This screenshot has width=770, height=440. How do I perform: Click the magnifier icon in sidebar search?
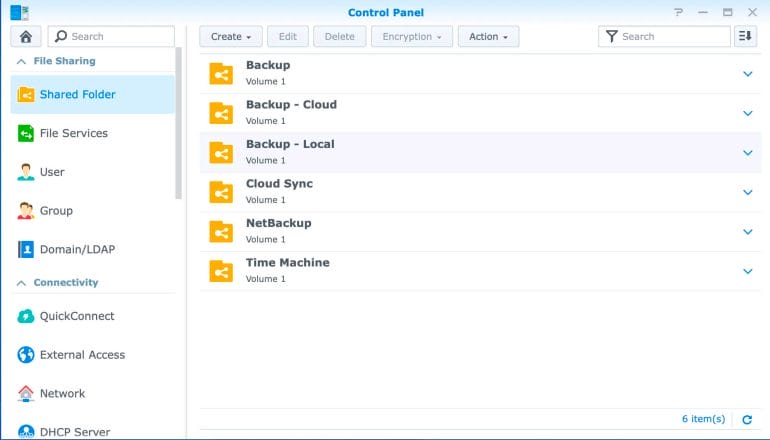61,36
